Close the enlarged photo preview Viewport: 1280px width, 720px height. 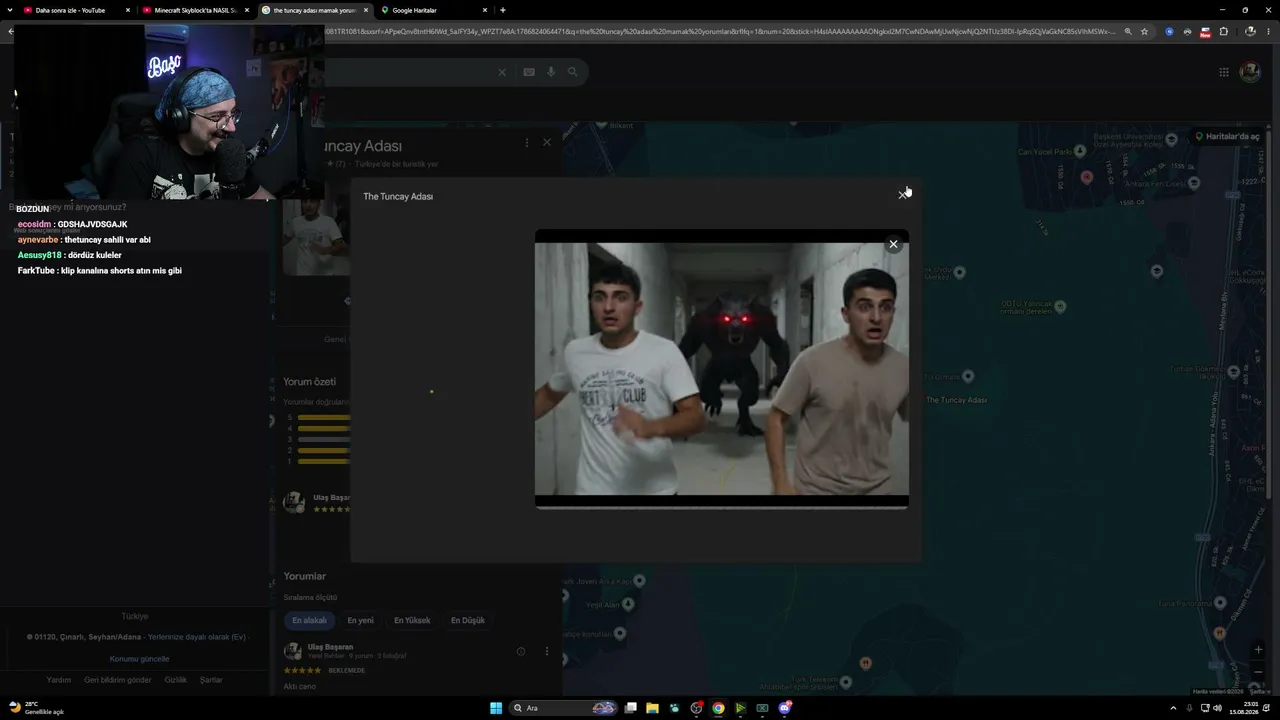coord(893,244)
